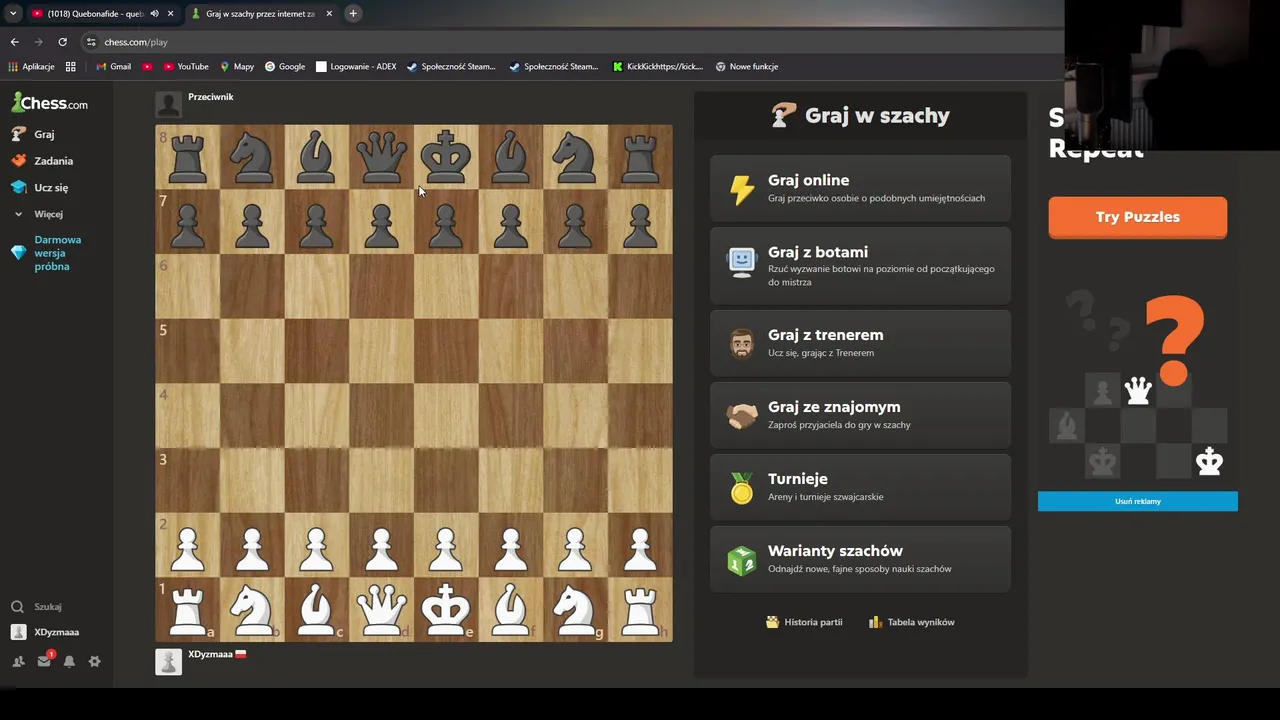Select Graj ze znajomym option
This screenshot has height=720, width=1280.
coord(860,415)
